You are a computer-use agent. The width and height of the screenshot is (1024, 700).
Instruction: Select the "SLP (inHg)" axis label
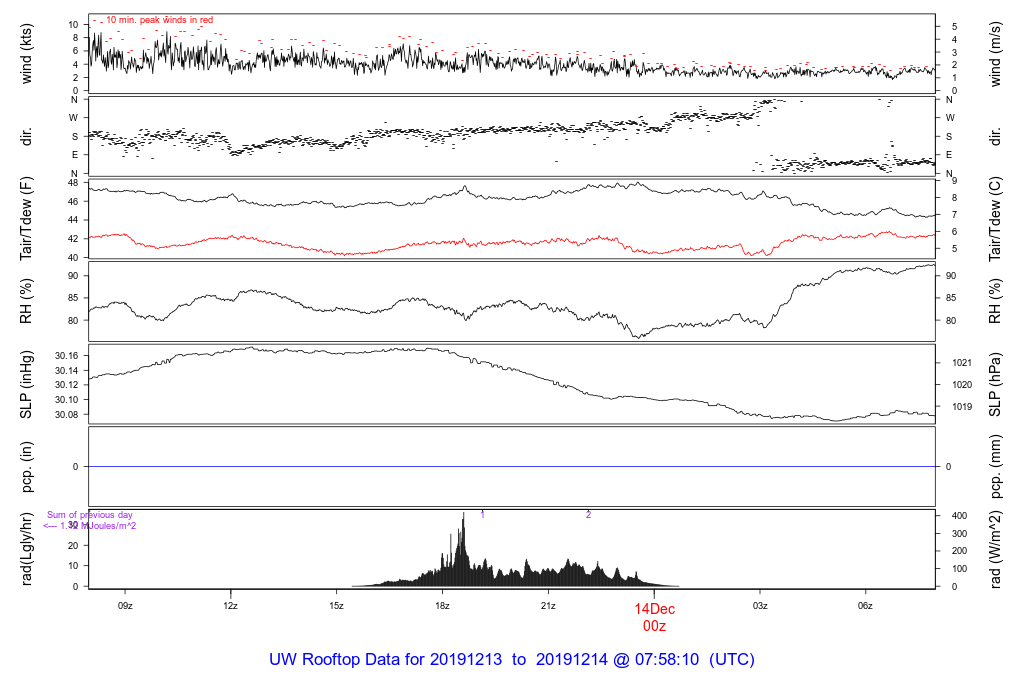26,384
